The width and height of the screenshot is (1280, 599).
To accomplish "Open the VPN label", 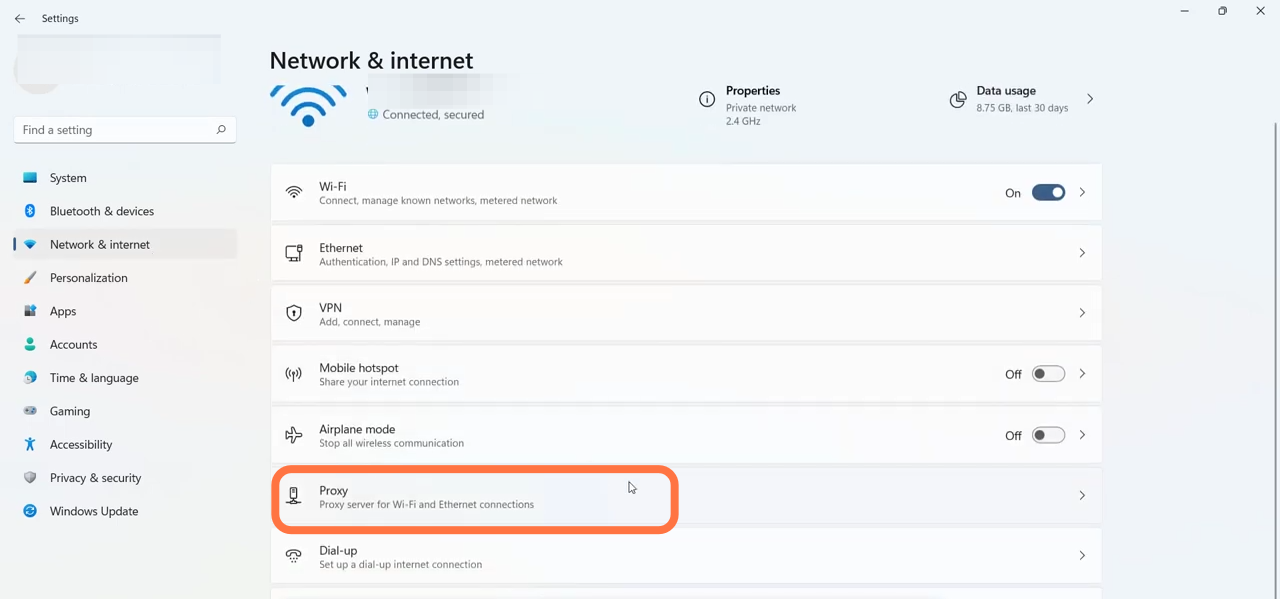I will (x=330, y=307).
